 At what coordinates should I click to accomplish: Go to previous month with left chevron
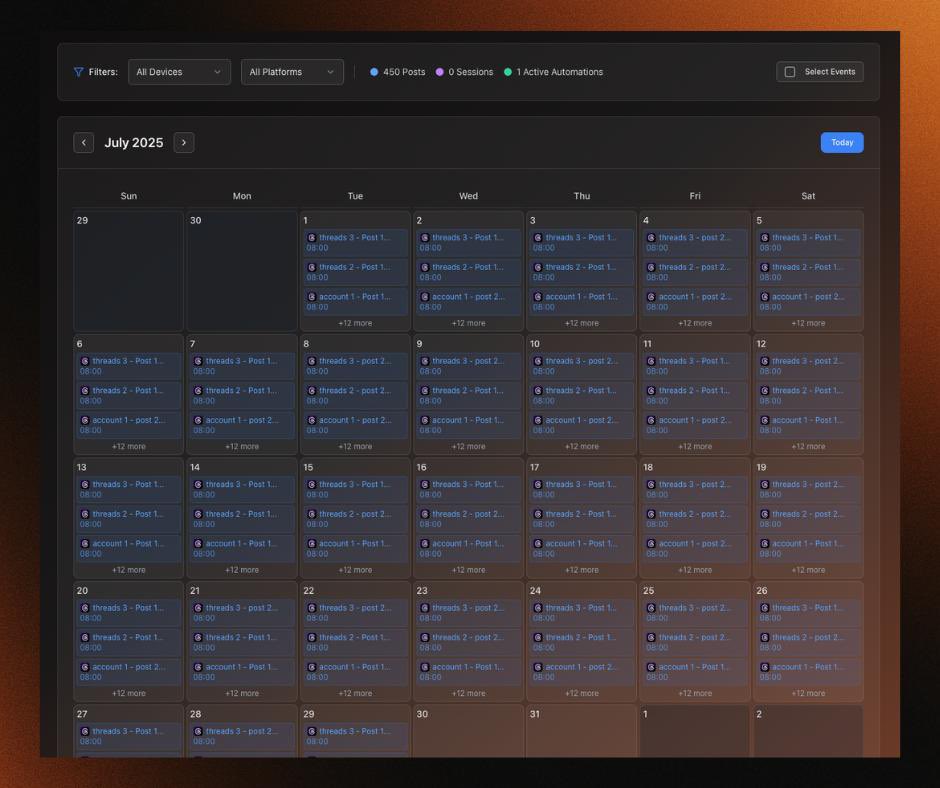point(83,143)
